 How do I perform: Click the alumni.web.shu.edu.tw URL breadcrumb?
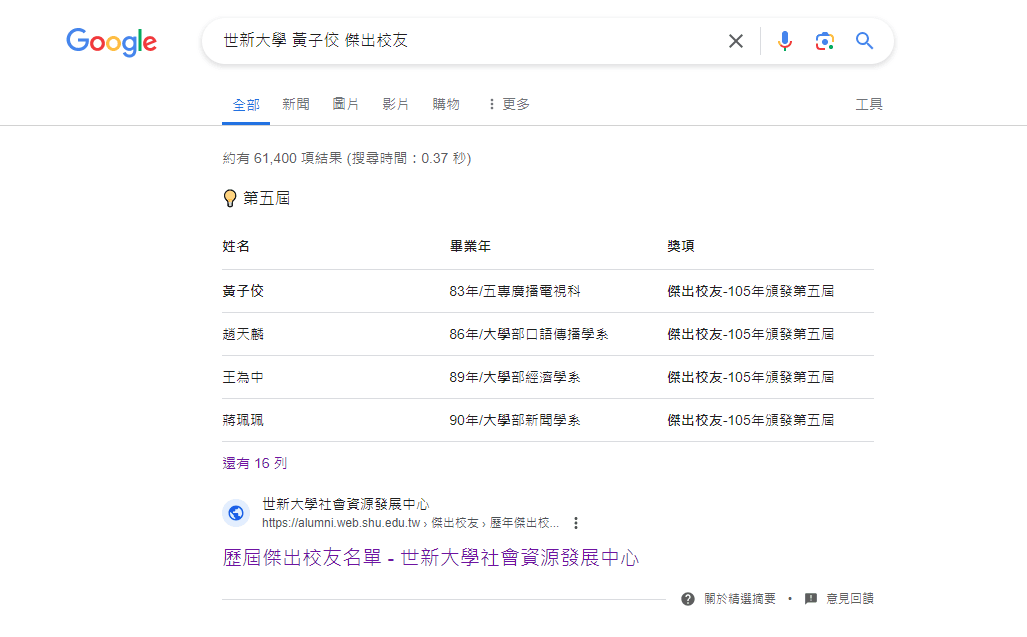click(410, 523)
